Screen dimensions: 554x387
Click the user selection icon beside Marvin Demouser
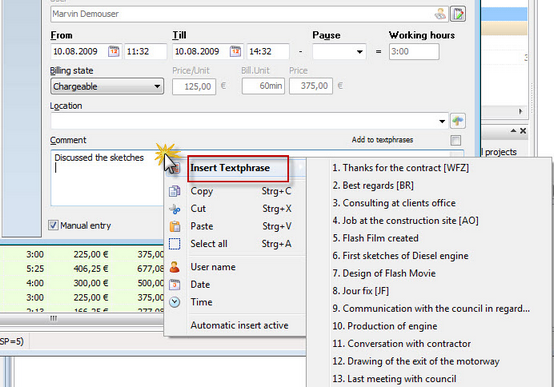440,14
